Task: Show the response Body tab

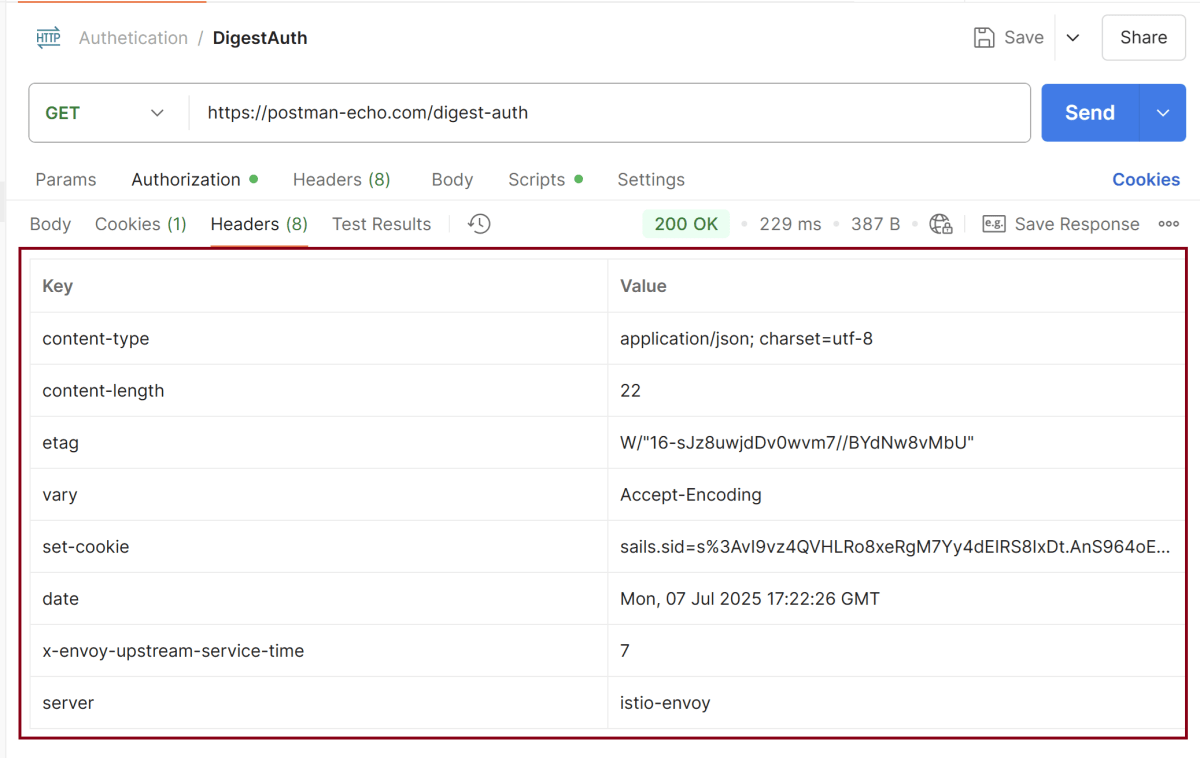Action: coord(50,224)
